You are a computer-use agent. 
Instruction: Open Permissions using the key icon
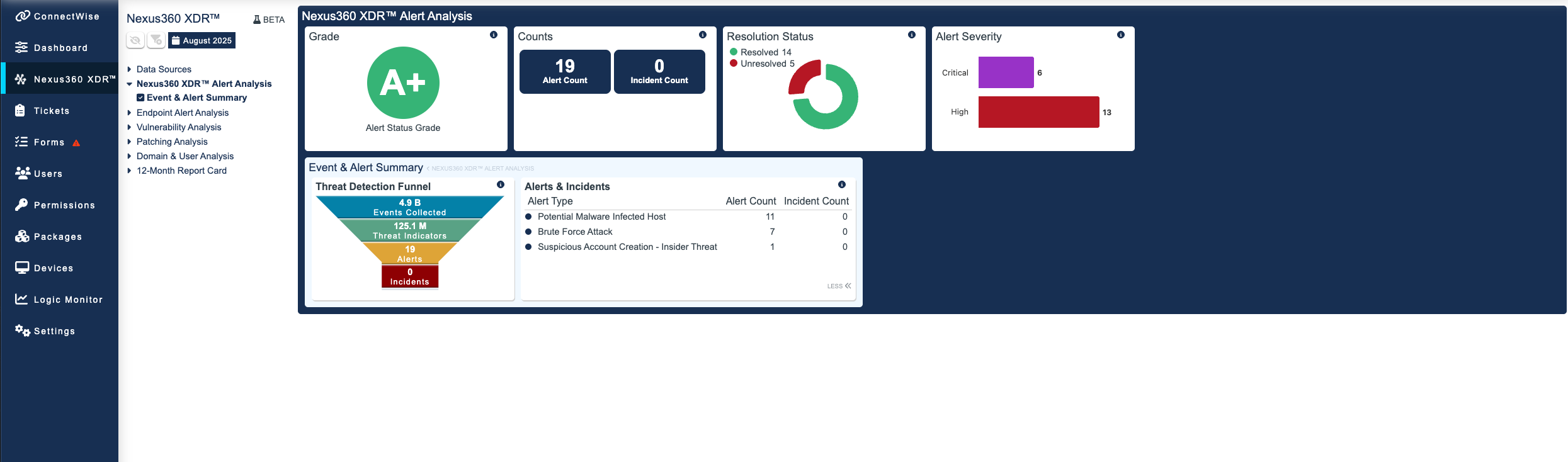coord(21,205)
